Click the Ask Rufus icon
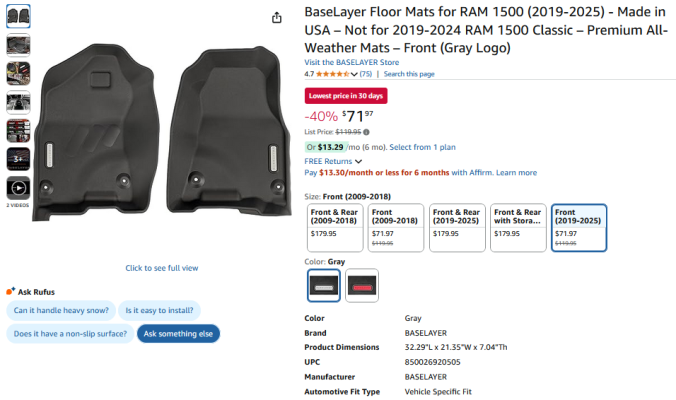 pos(10,291)
